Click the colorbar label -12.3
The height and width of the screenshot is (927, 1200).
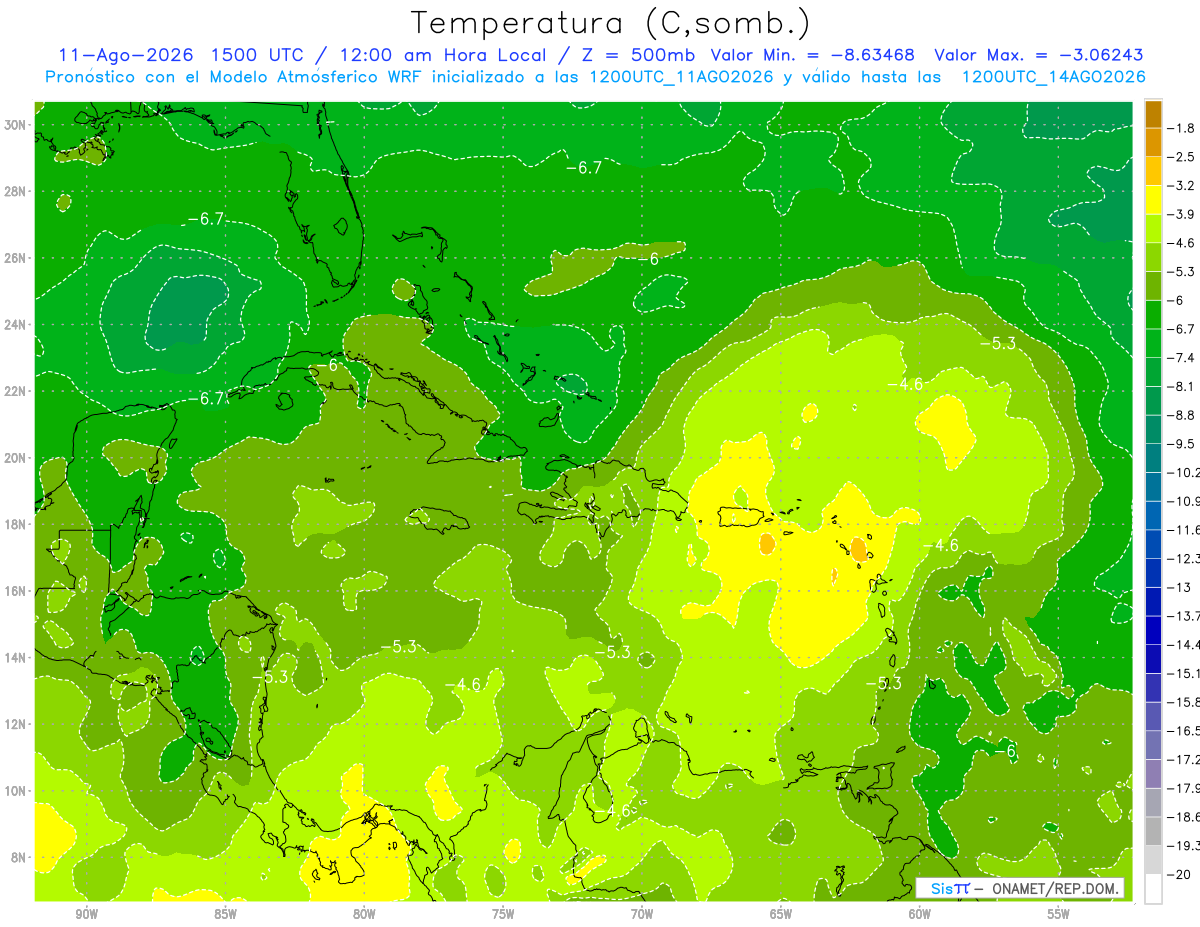tap(1183, 558)
